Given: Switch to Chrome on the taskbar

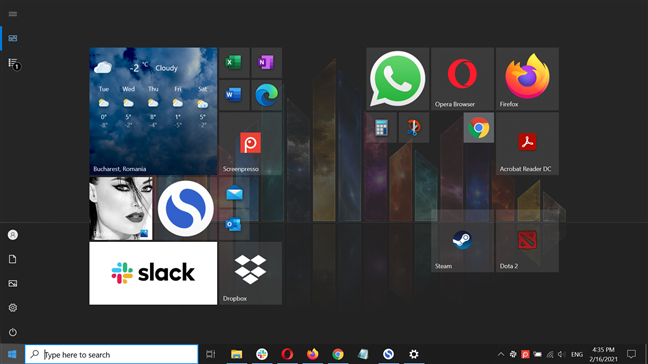Looking at the screenshot, I should tap(338, 354).
